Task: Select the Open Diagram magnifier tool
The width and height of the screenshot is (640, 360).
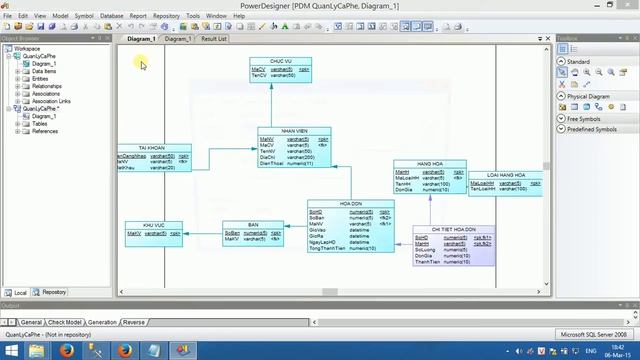Action: (x=611, y=72)
